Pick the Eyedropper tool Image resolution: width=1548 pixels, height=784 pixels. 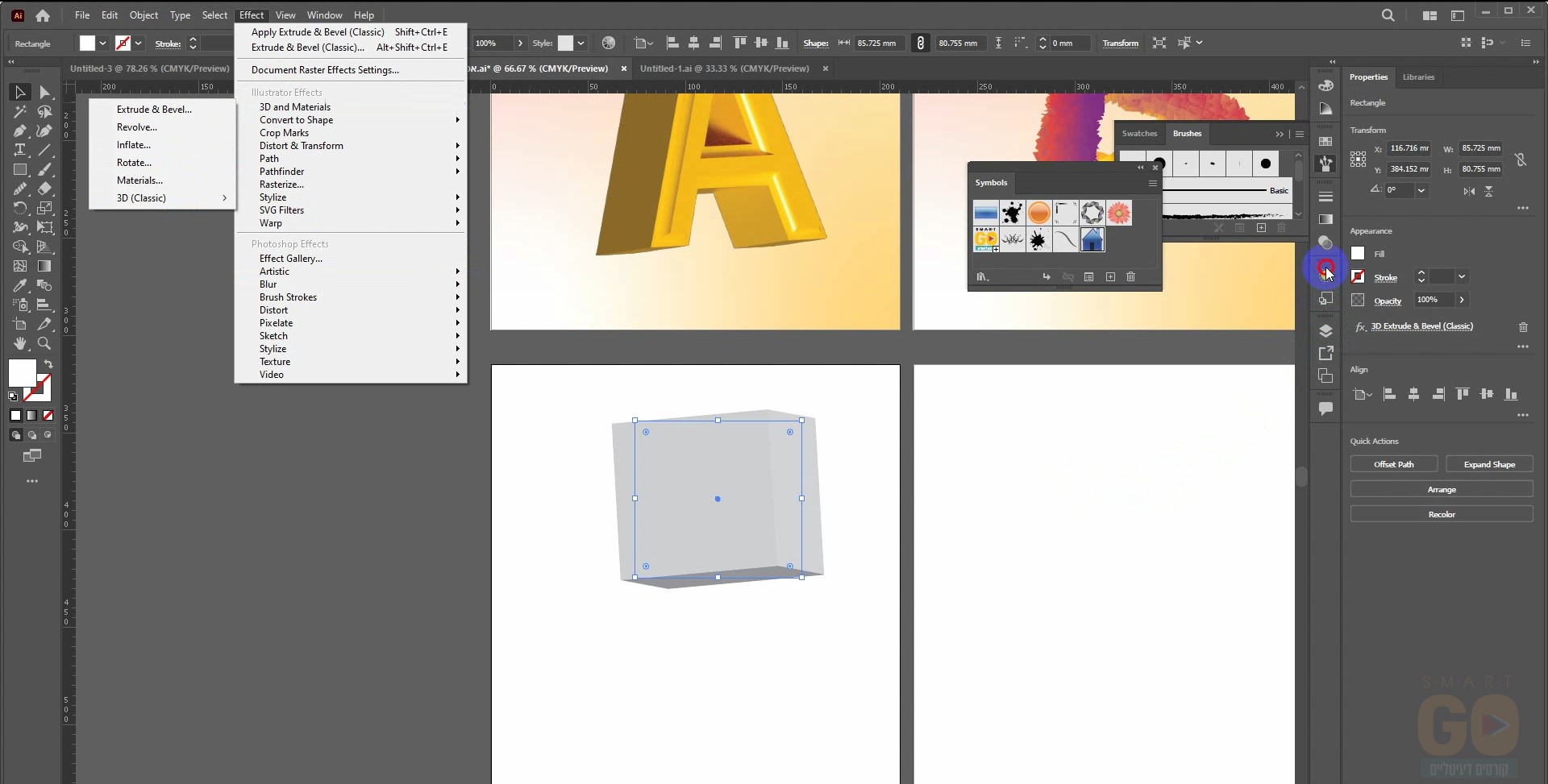(x=20, y=286)
